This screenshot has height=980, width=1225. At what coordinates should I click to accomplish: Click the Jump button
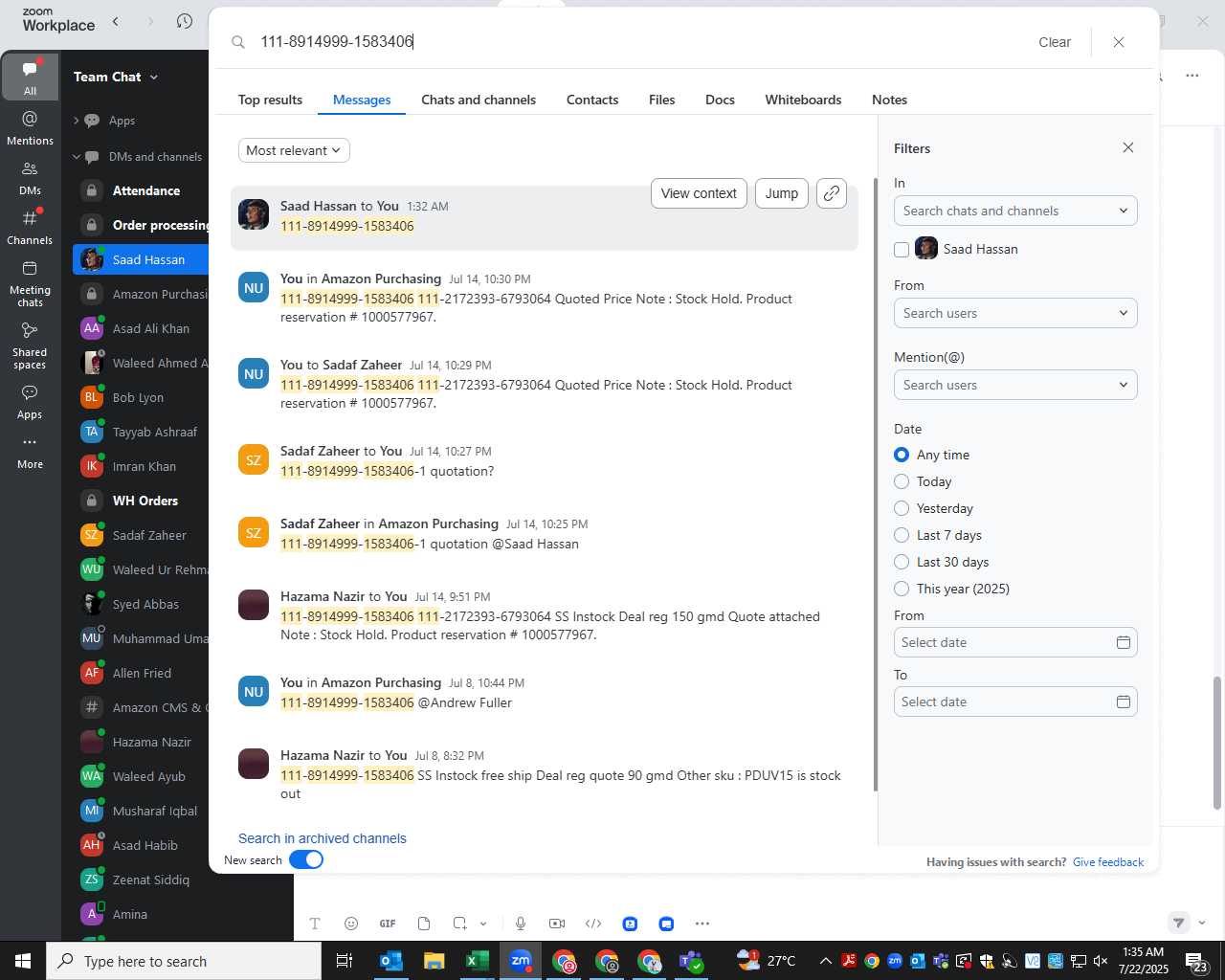click(x=782, y=193)
